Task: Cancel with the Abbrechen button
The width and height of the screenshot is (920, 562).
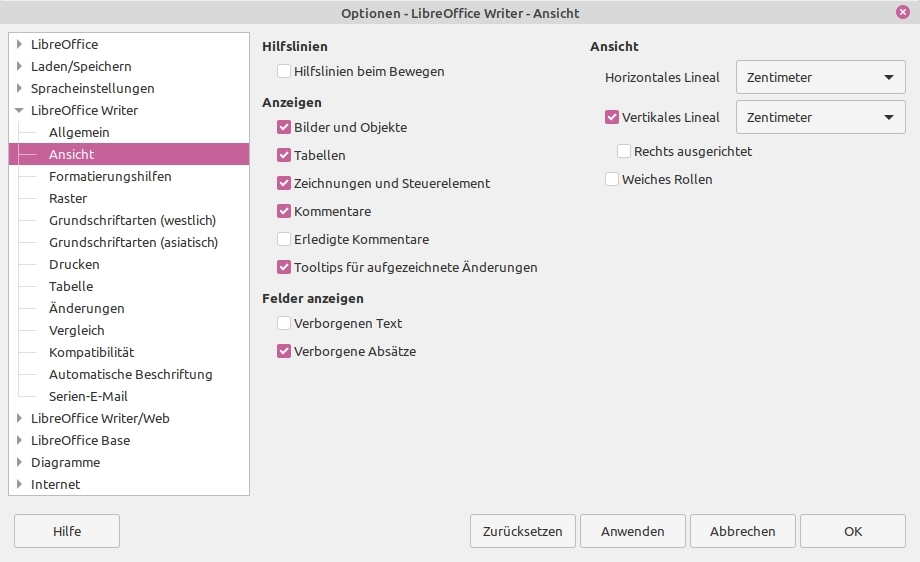Action: click(x=743, y=531)
